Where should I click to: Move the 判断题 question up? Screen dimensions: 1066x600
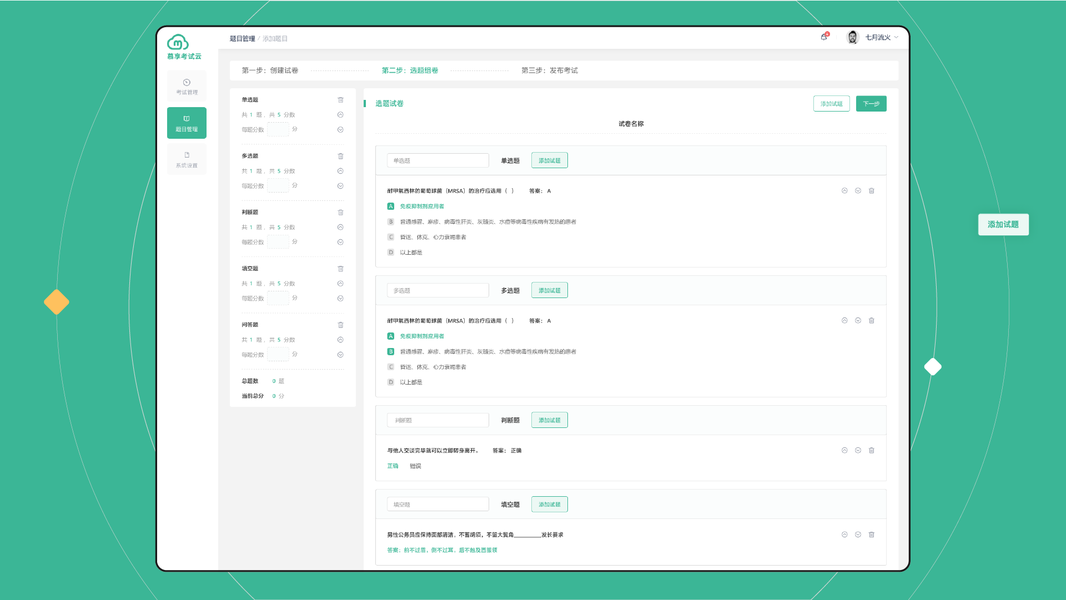844,451
